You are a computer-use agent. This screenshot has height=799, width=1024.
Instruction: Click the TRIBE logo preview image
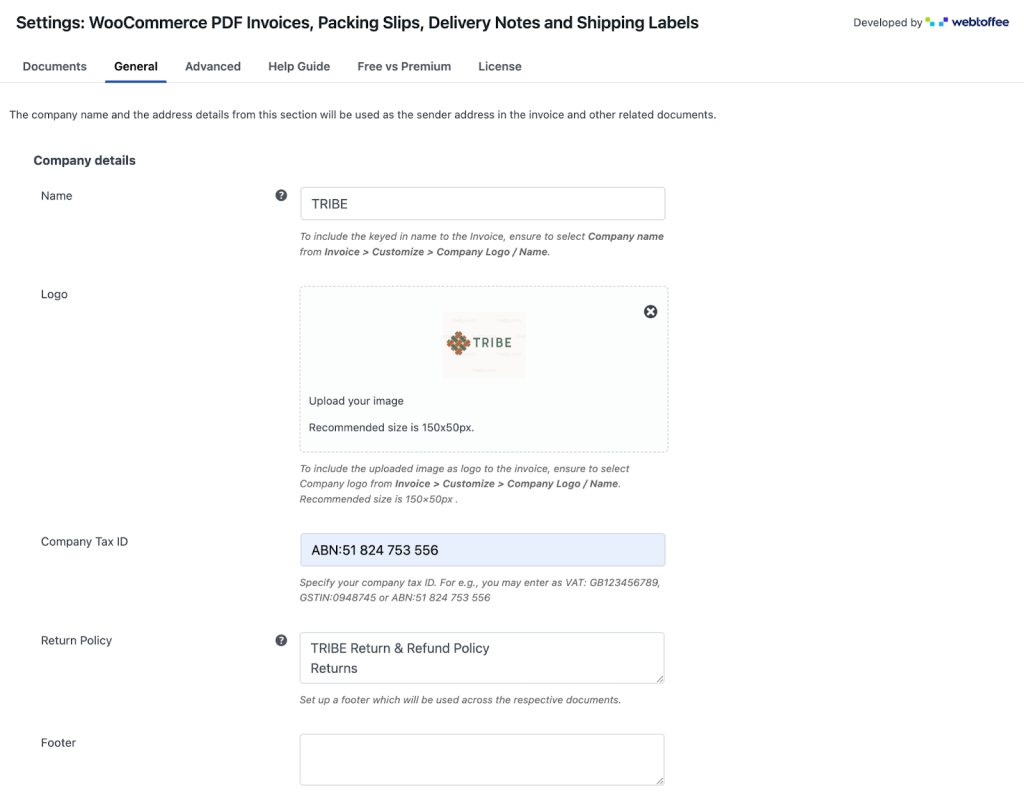coord(483,345)
